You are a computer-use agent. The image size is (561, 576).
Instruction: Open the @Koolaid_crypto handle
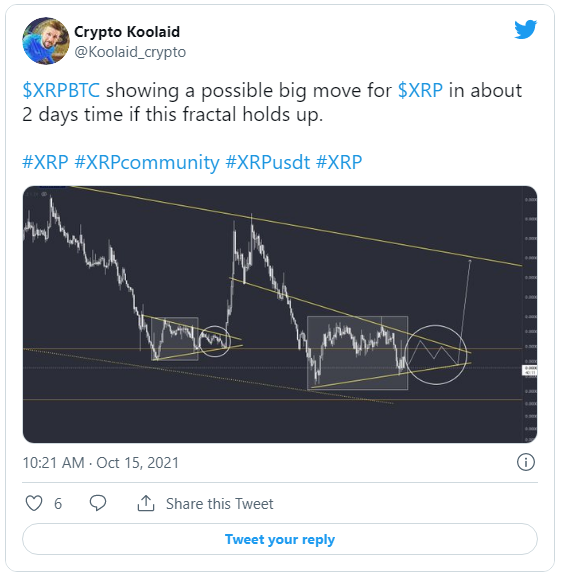(130, 52)
